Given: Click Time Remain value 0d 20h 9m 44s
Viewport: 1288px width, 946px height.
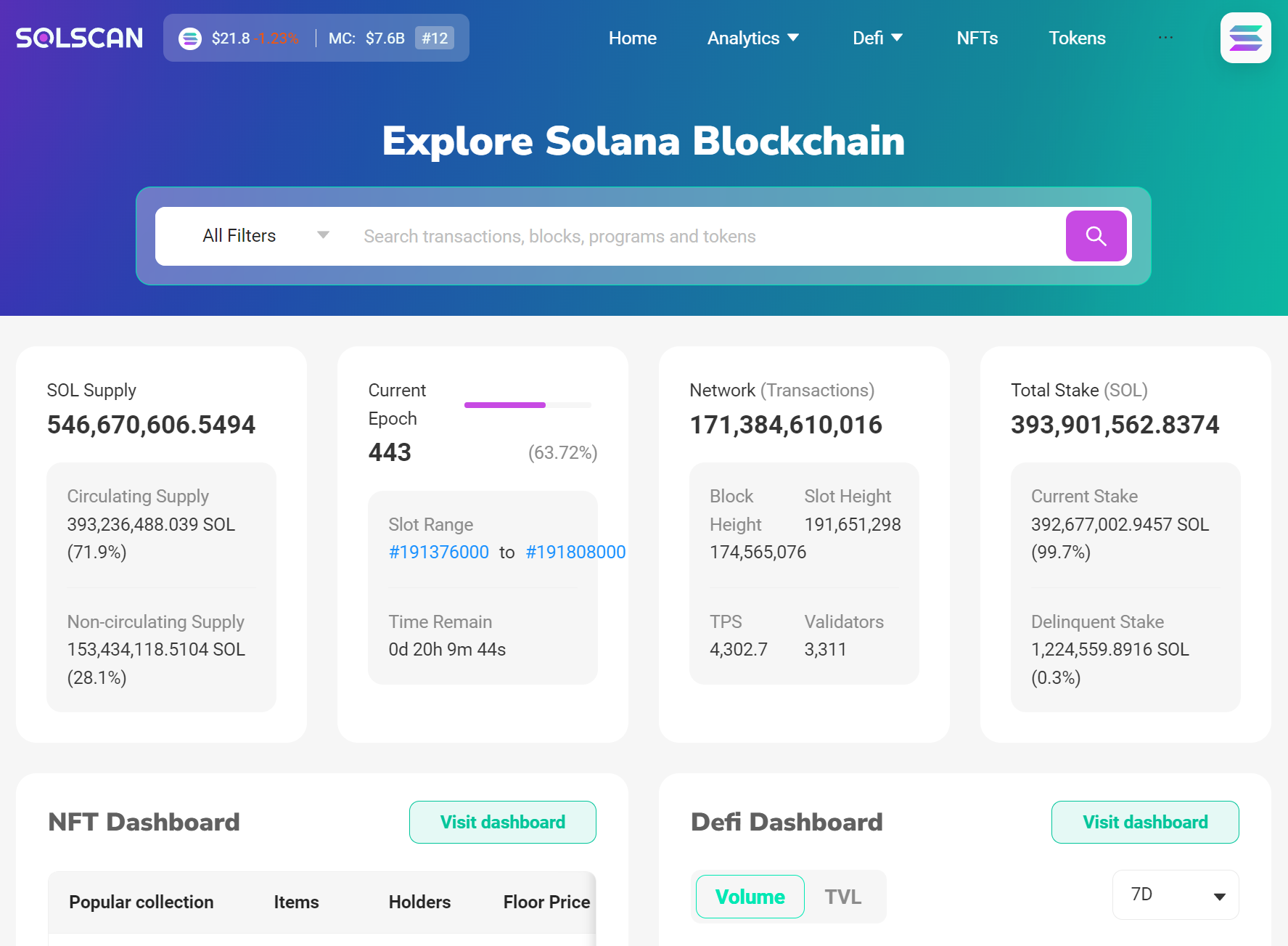Looking at the screenshot, I should (x=447, y=649).
